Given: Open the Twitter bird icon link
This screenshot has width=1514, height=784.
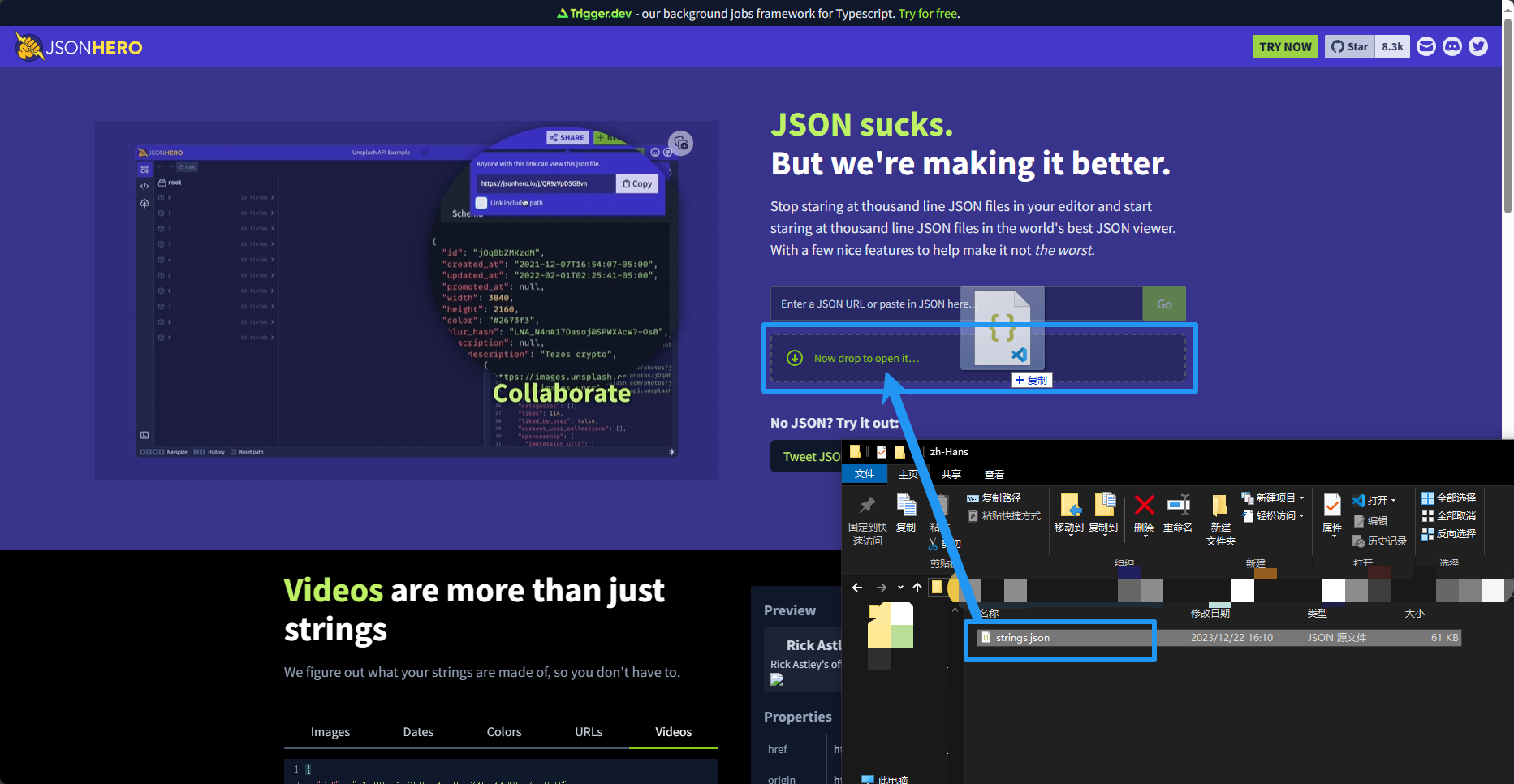Looking at the screenshot, I should click(x=1478, y=47).
